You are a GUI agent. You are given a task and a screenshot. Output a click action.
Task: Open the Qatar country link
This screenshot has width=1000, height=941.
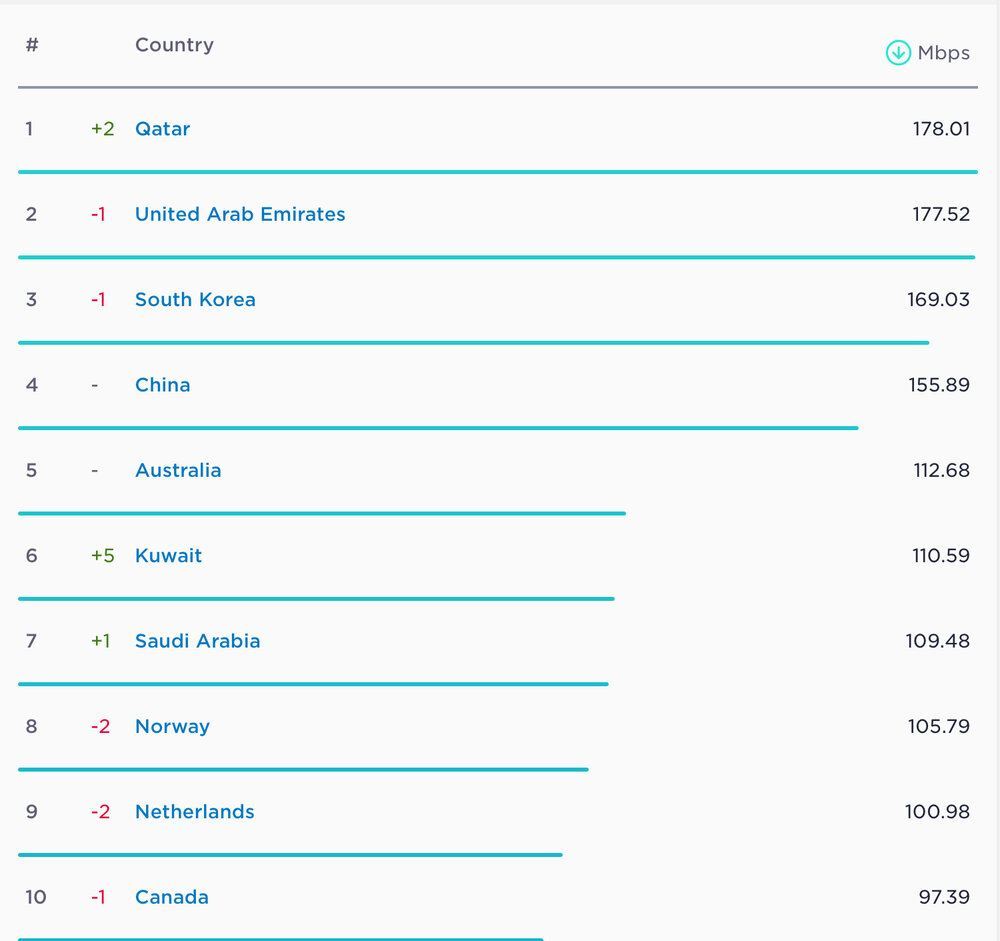(x=162, y=129)
